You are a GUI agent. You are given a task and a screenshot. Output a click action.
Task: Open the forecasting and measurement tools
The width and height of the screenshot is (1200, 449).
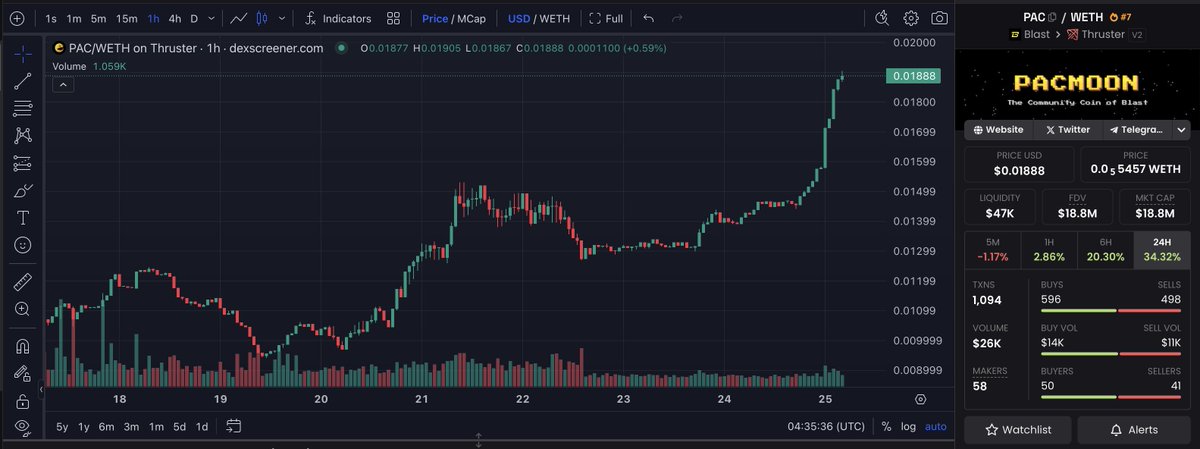(22, 163)
